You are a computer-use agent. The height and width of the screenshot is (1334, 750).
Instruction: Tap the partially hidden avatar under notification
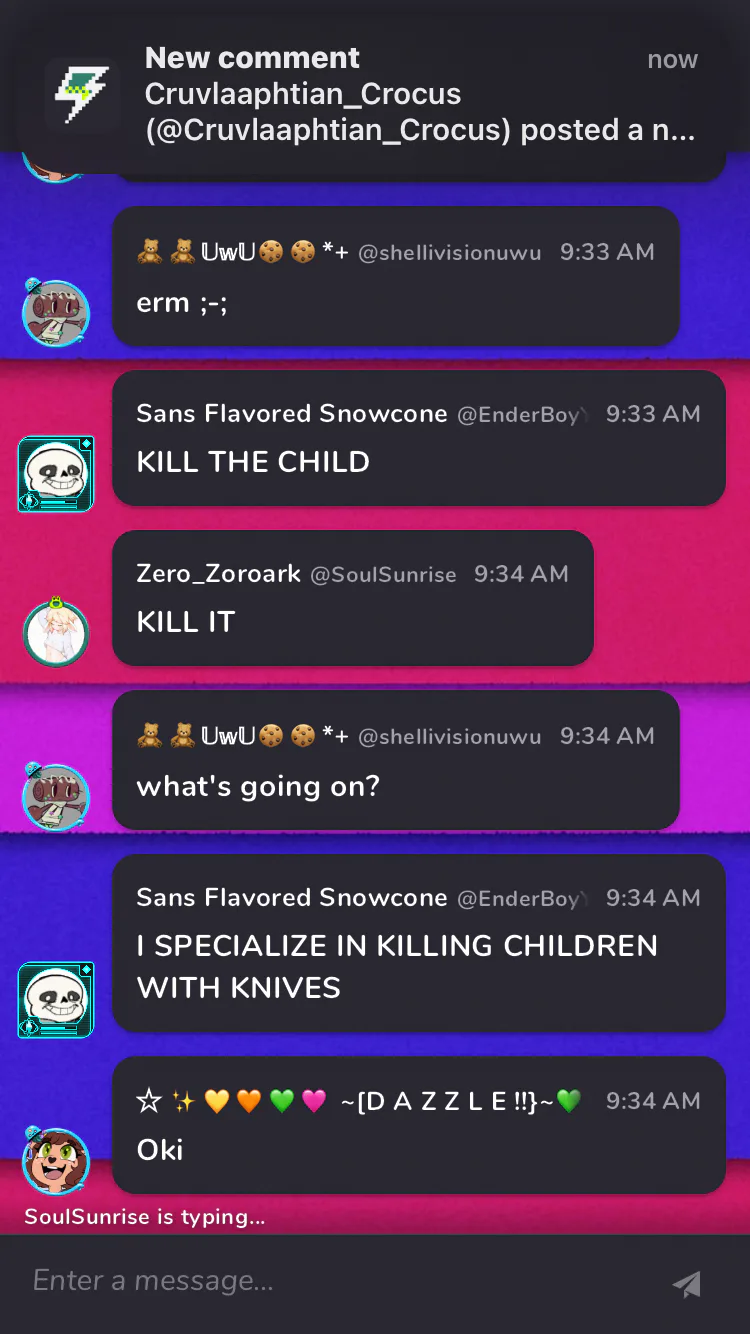point(56,168)
